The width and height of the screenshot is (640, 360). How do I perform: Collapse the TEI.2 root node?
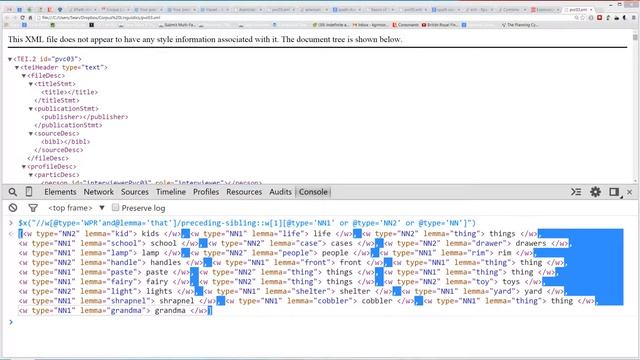pyautogui.click(x=10, y=59)
